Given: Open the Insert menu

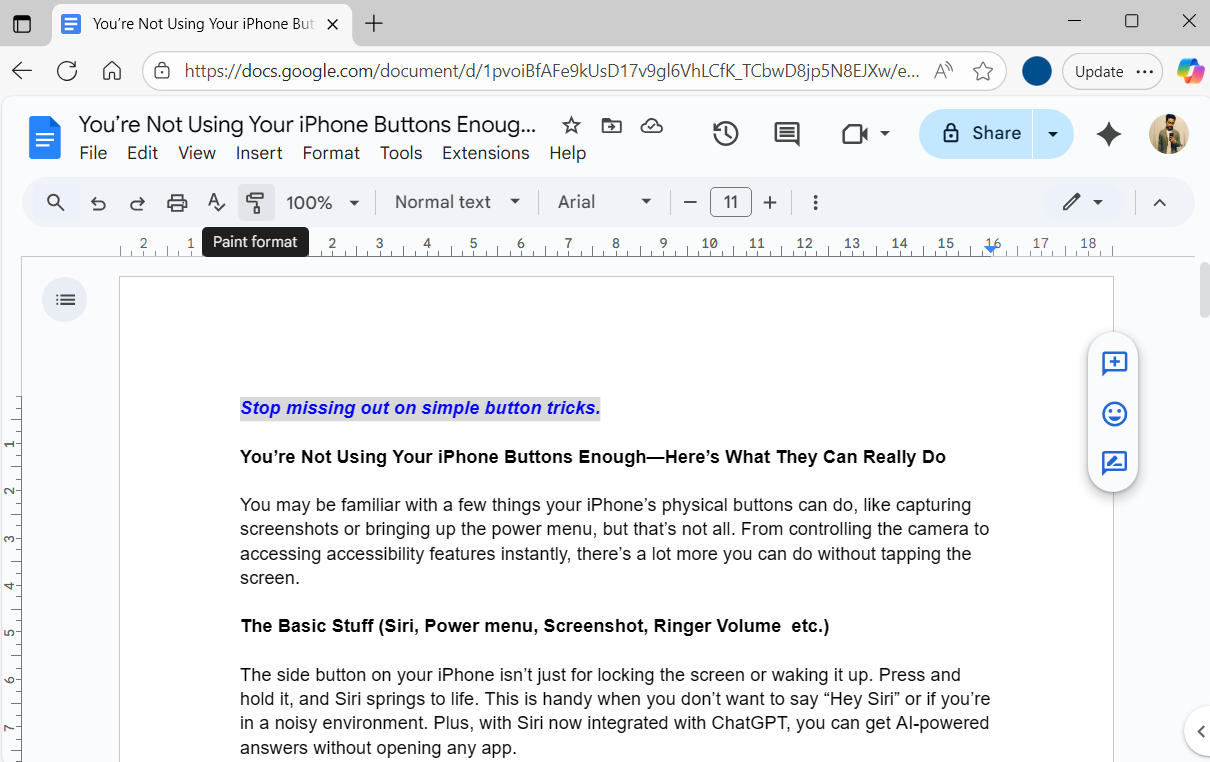Looking at the screenshot, I should point(259,153).
